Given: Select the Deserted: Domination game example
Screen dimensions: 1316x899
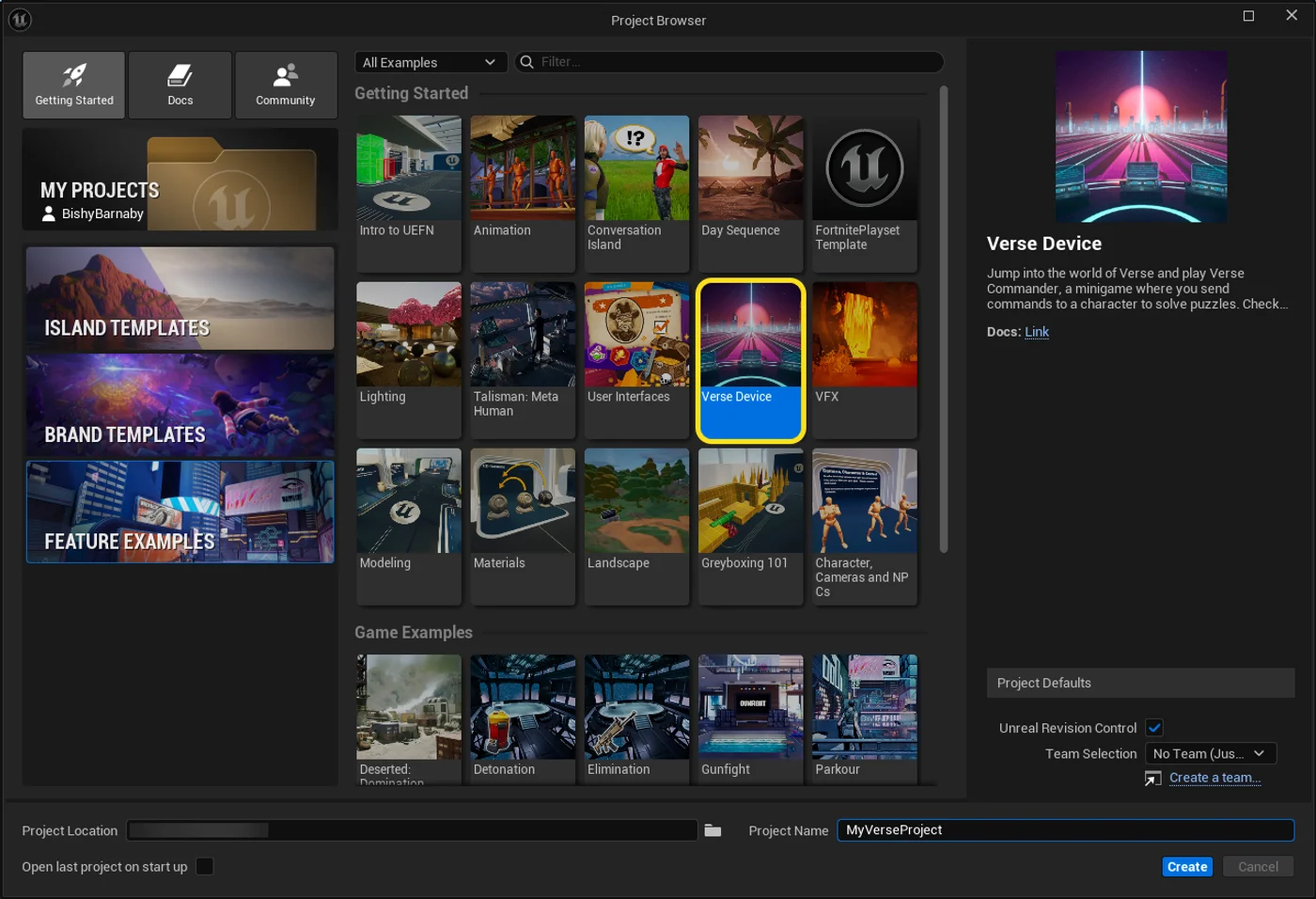Looking at the screenshot, I should (x=409, y=719).
